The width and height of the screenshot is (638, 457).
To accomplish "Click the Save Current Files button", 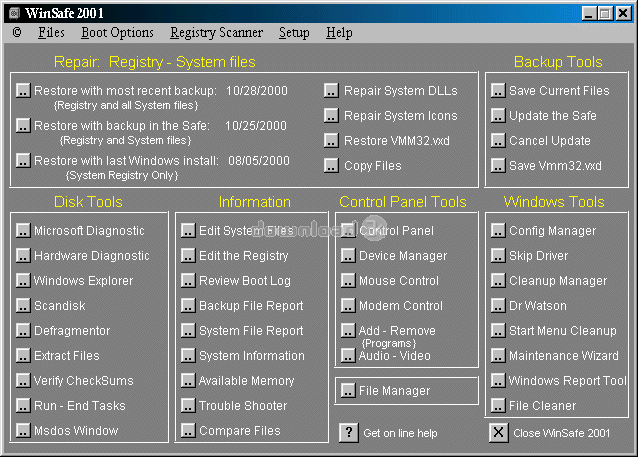I will 498,90.
